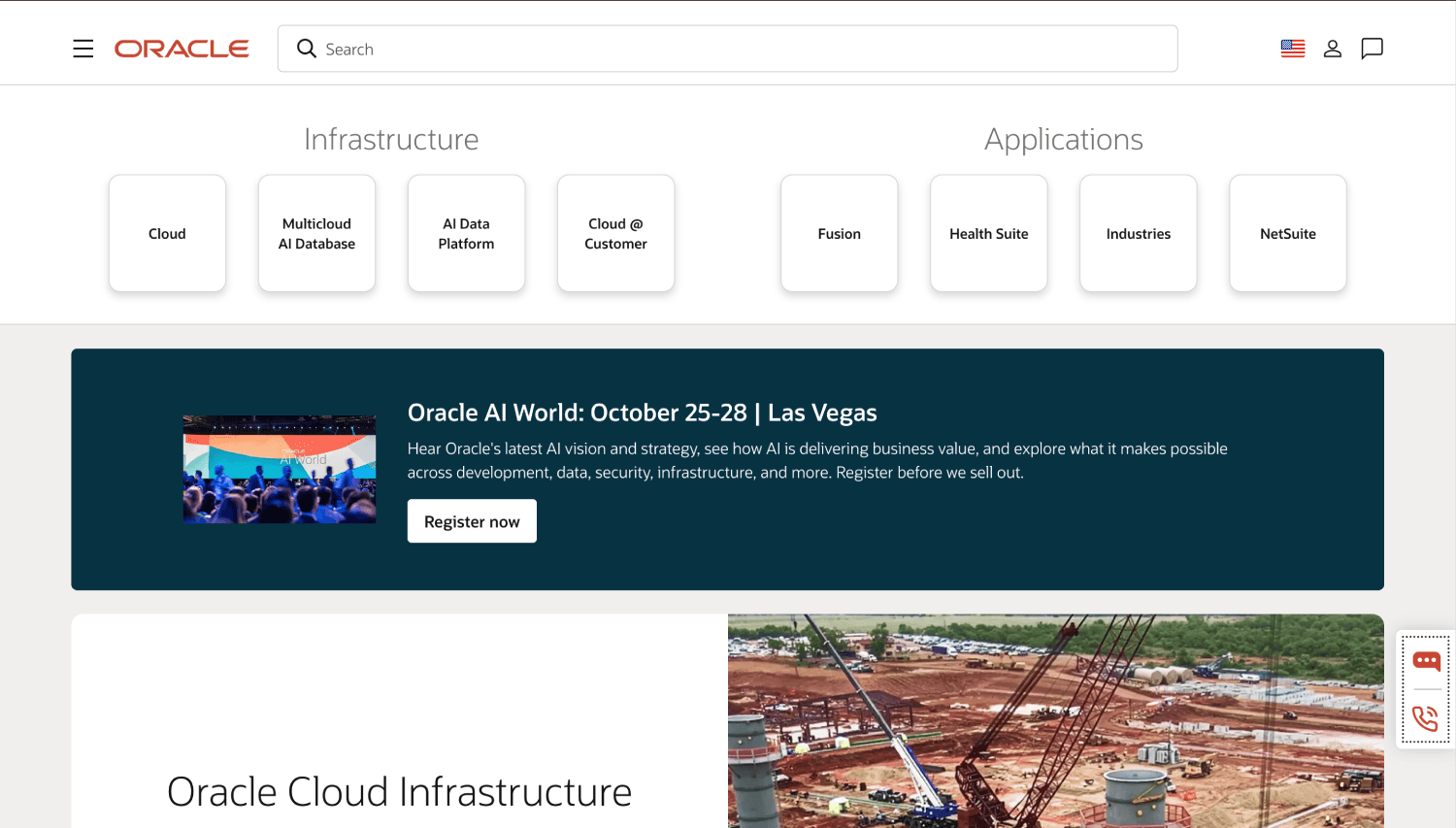Click the Oracle AI World banner headline
Screen dimensions: 1456x828
click(643, 413)
